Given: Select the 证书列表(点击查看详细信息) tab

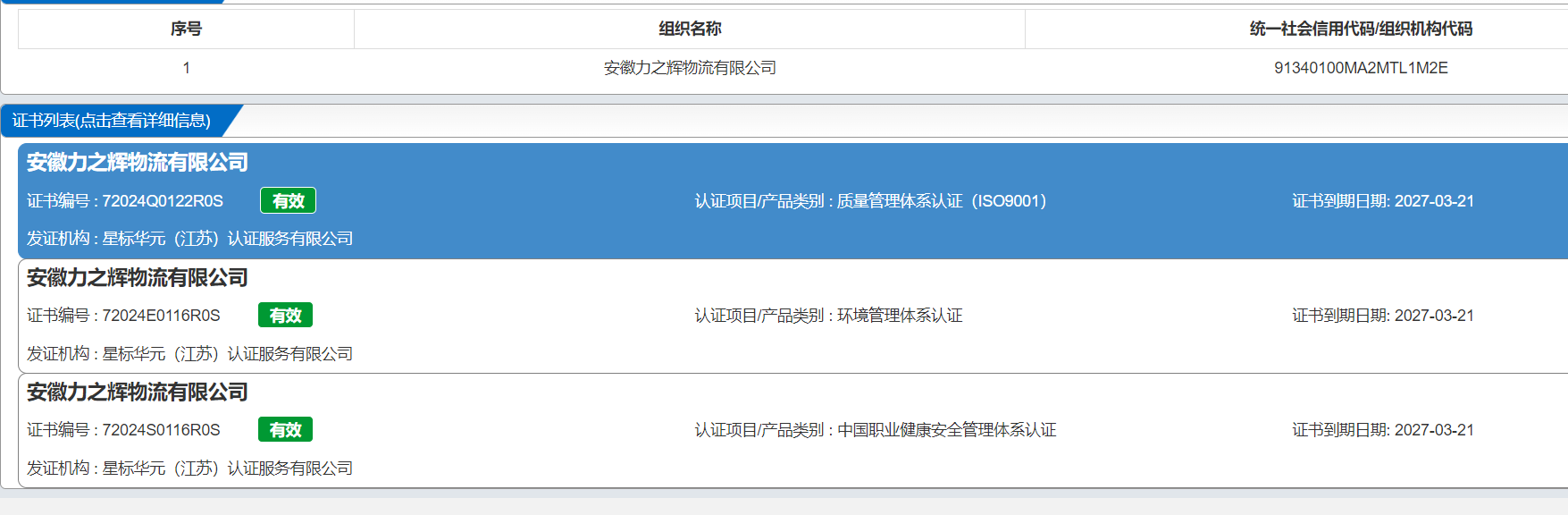Looking at the screenshot, I should click(x=112, y=121).
